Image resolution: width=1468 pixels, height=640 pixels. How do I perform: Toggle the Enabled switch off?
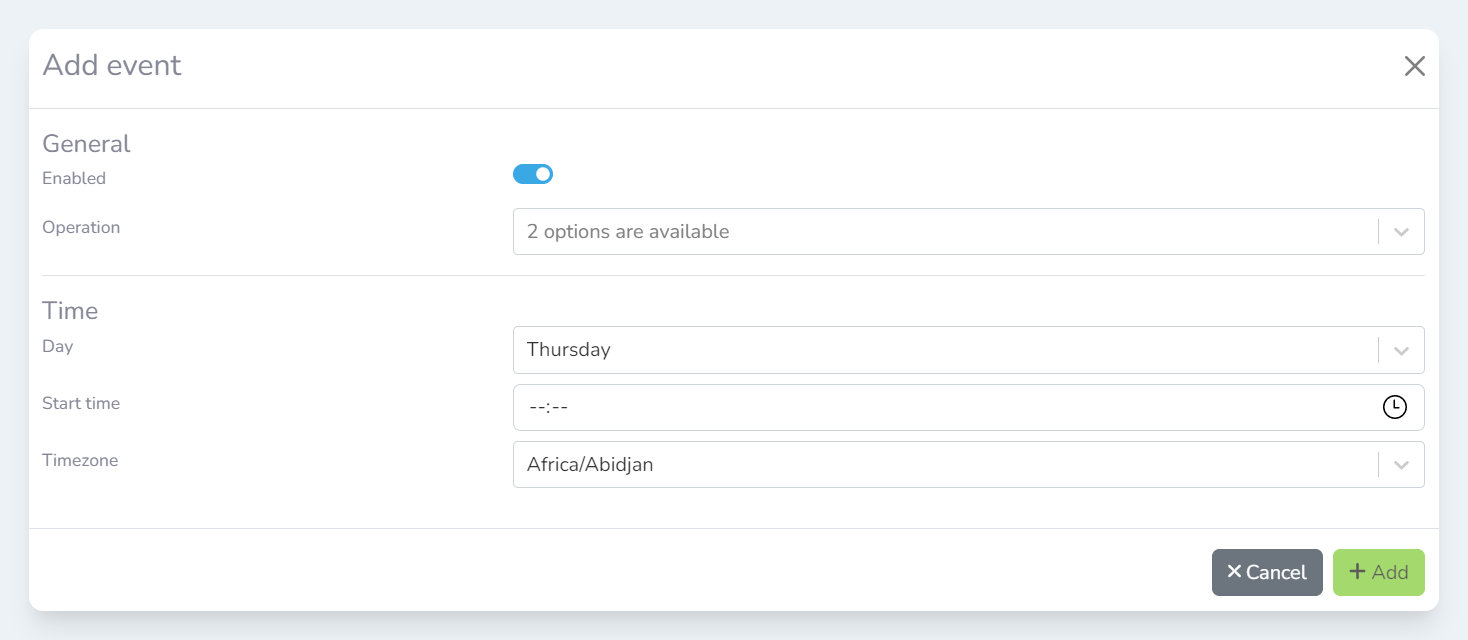533,175
